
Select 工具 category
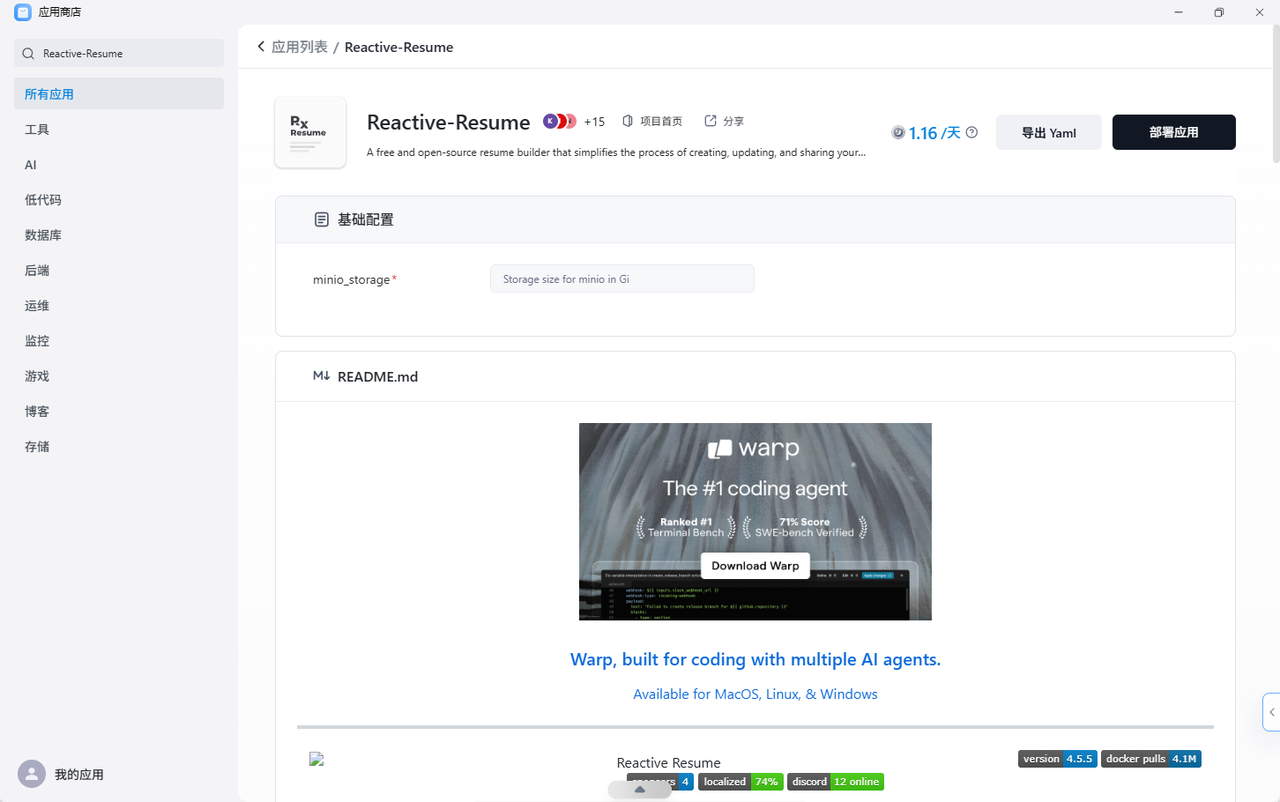click(119, 129)
